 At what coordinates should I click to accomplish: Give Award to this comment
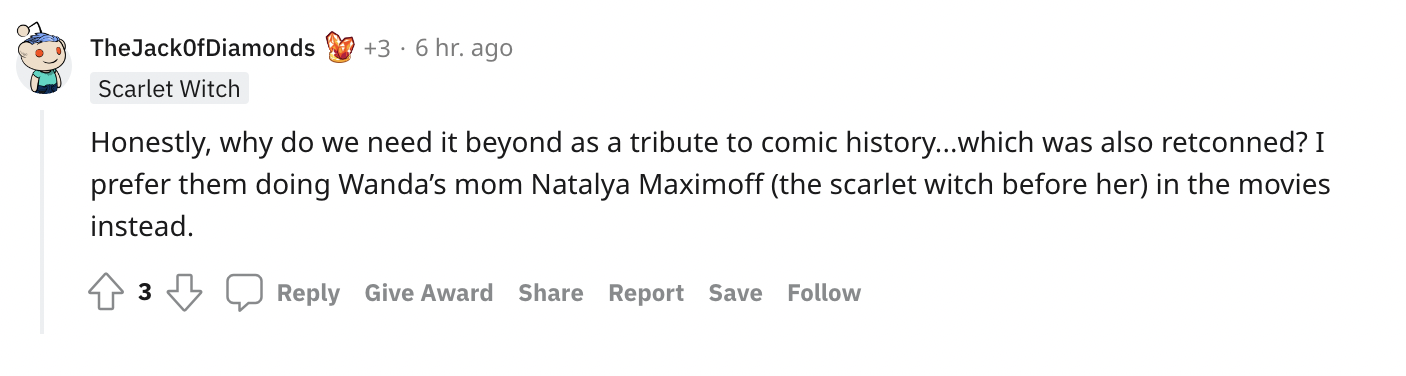point(429,293)
